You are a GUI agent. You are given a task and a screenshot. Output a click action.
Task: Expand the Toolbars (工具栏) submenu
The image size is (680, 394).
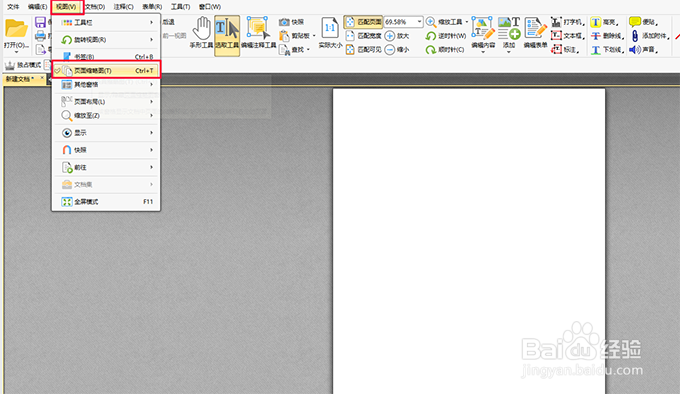tap(106, 22)
